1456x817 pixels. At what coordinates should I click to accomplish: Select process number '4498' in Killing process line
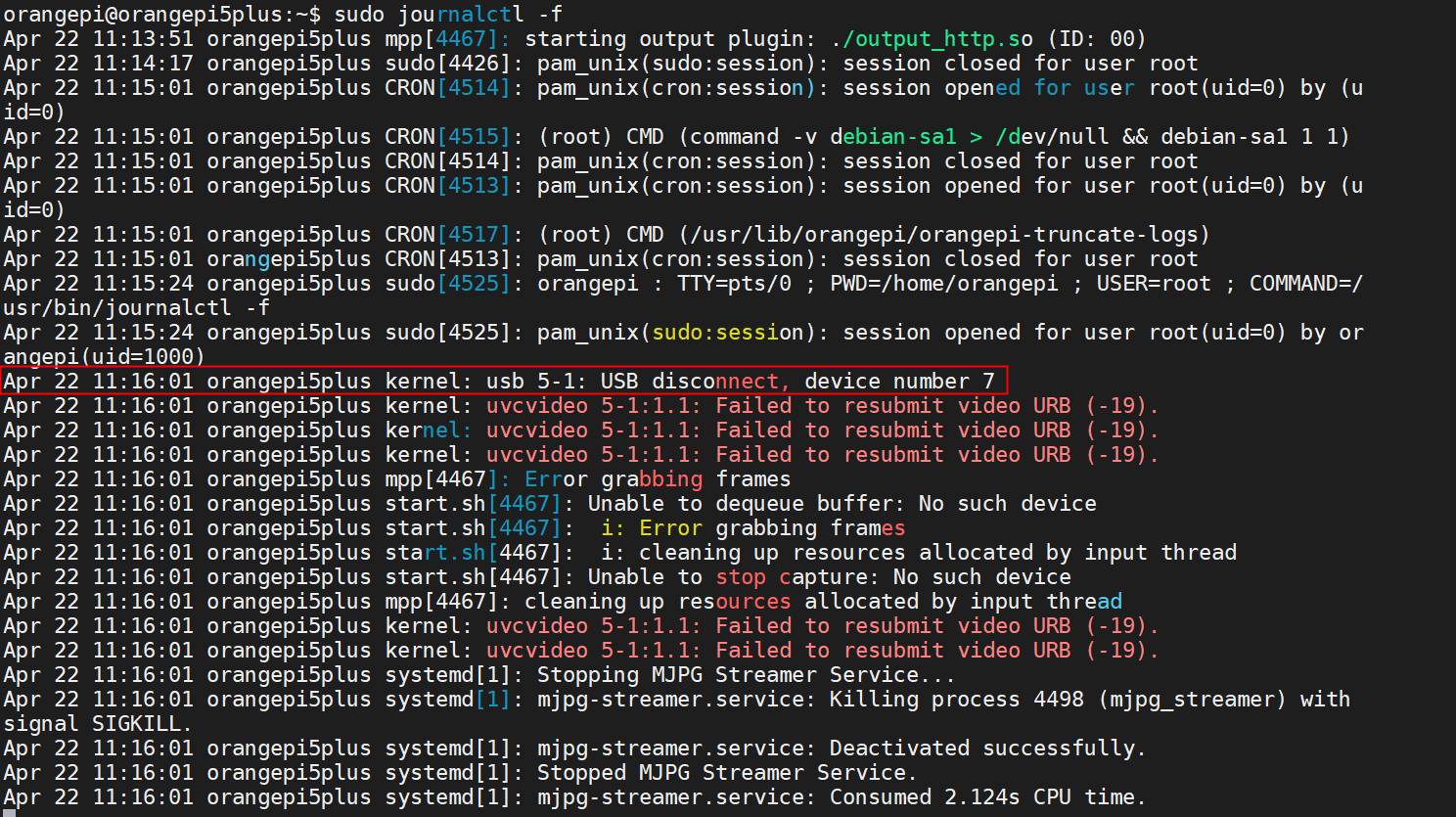[1059, 700]
